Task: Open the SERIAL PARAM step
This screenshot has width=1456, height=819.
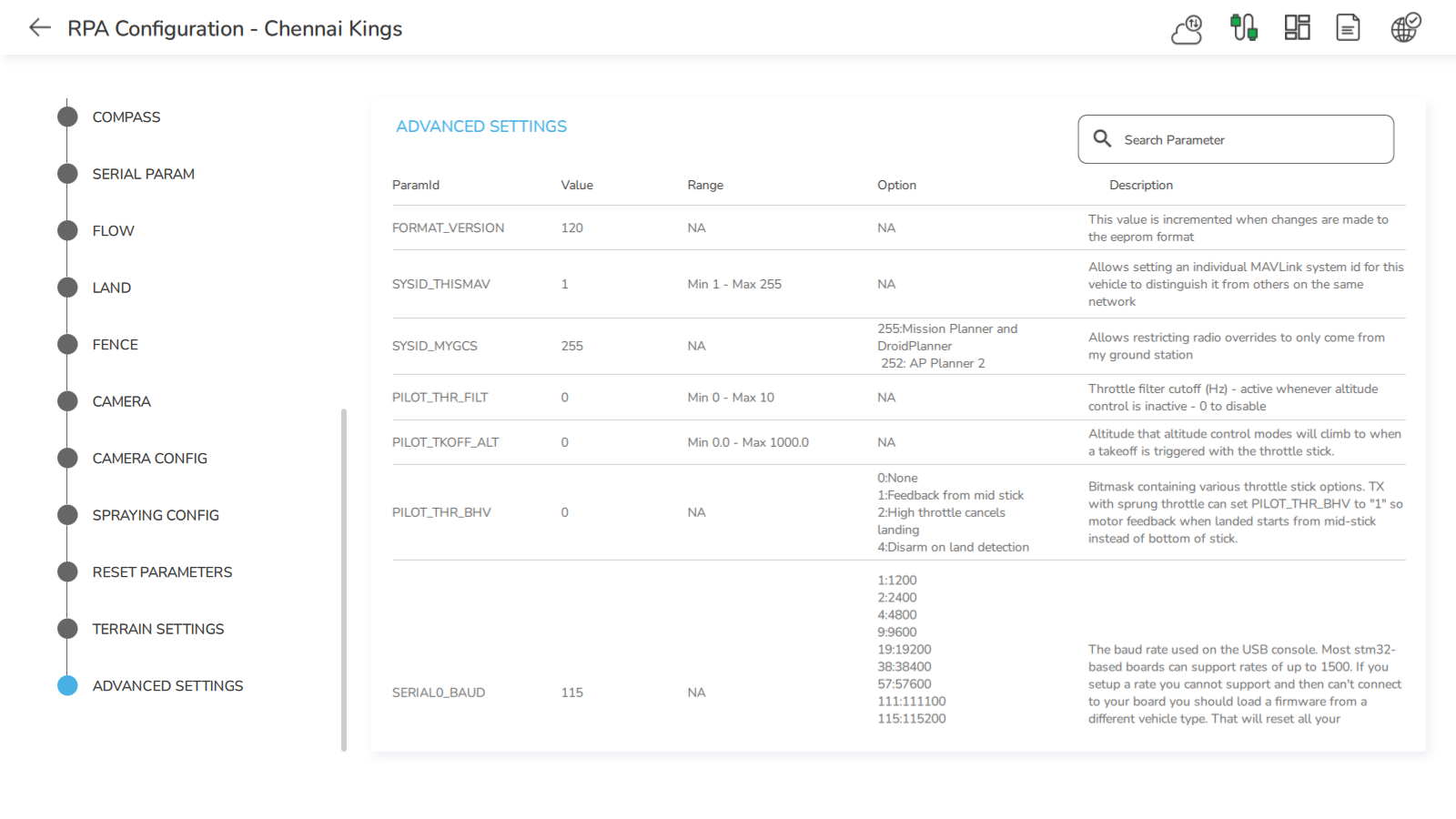Action: pos(143,174)
